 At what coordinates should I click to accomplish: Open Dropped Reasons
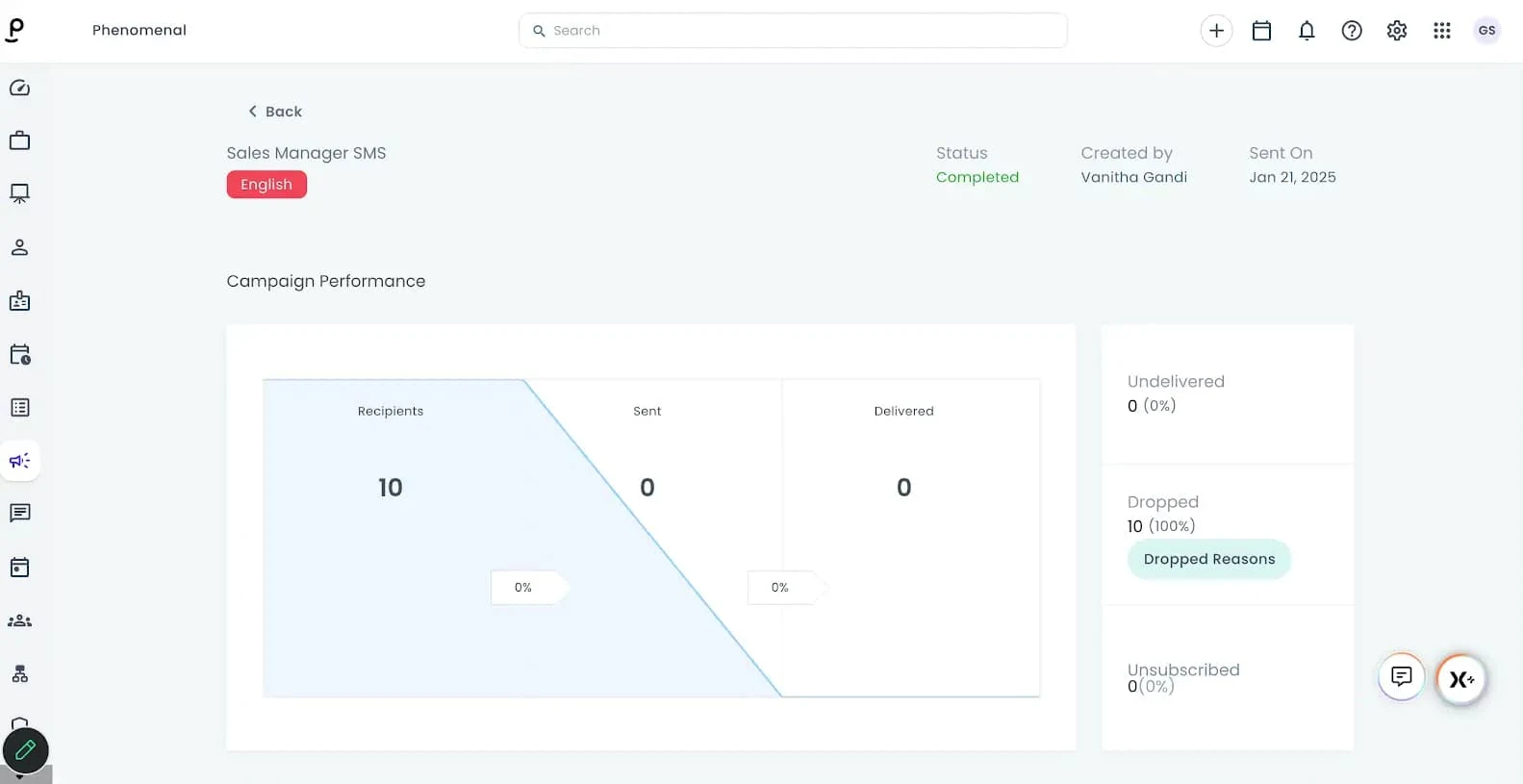1208,559
